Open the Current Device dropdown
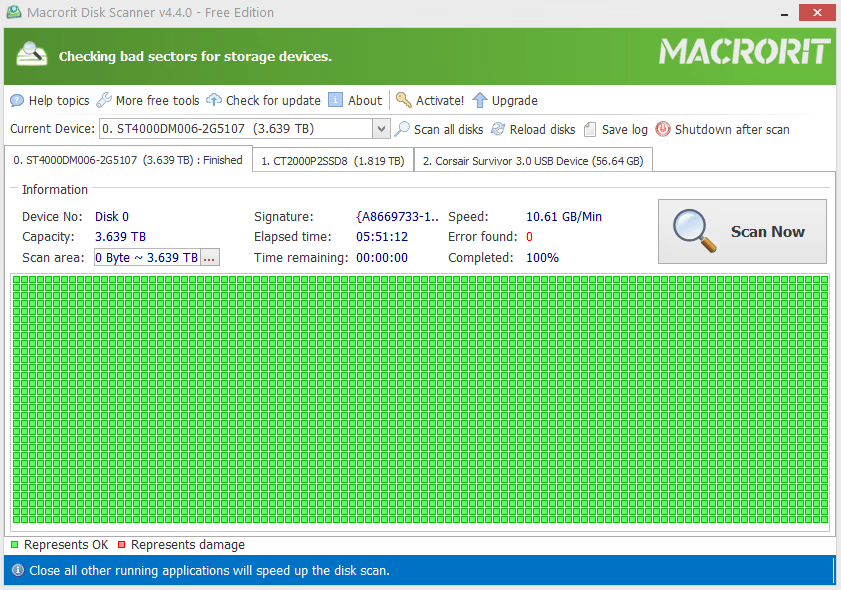Image resolution: width=841 pixels, height=590 pixels. point(381,128)
